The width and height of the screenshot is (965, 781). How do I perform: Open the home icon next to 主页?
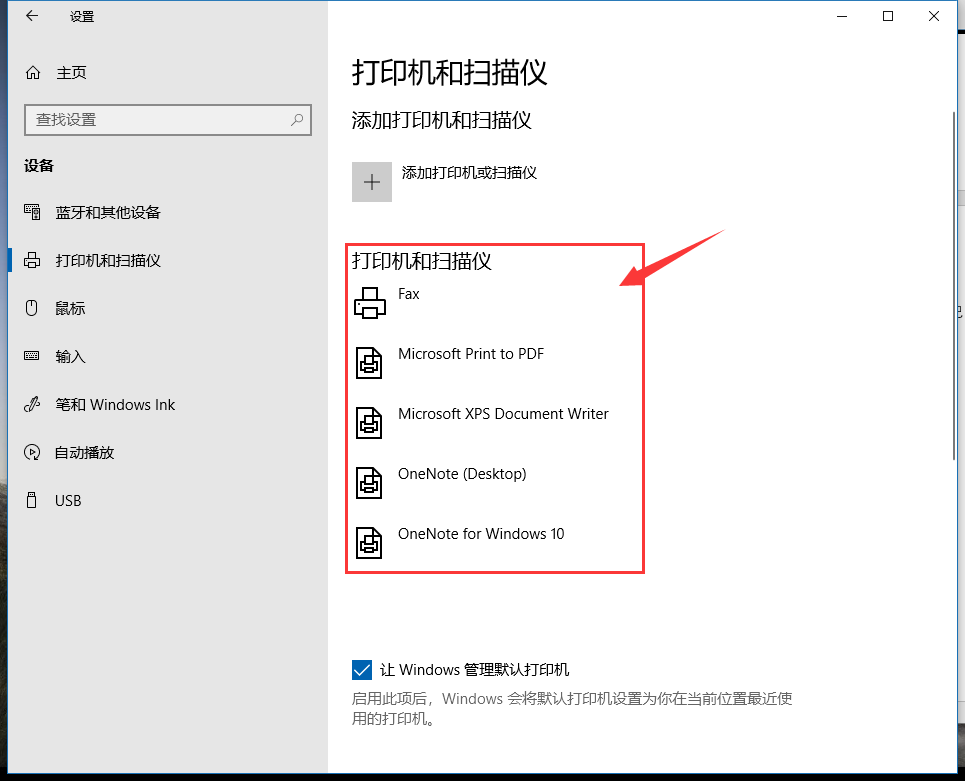tap(33, 73)
